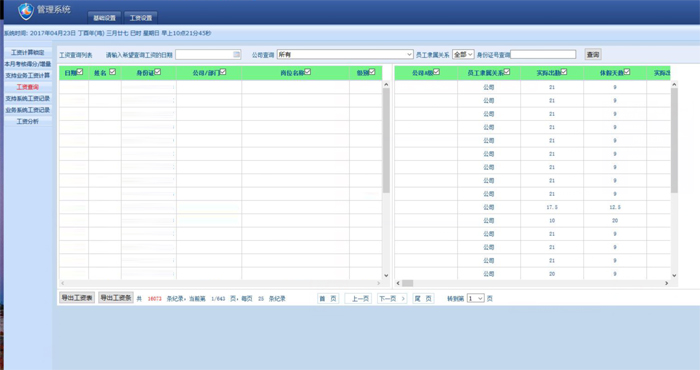Click right table scroll-up arrow
The image size is (700, 370).
(674, 84)
